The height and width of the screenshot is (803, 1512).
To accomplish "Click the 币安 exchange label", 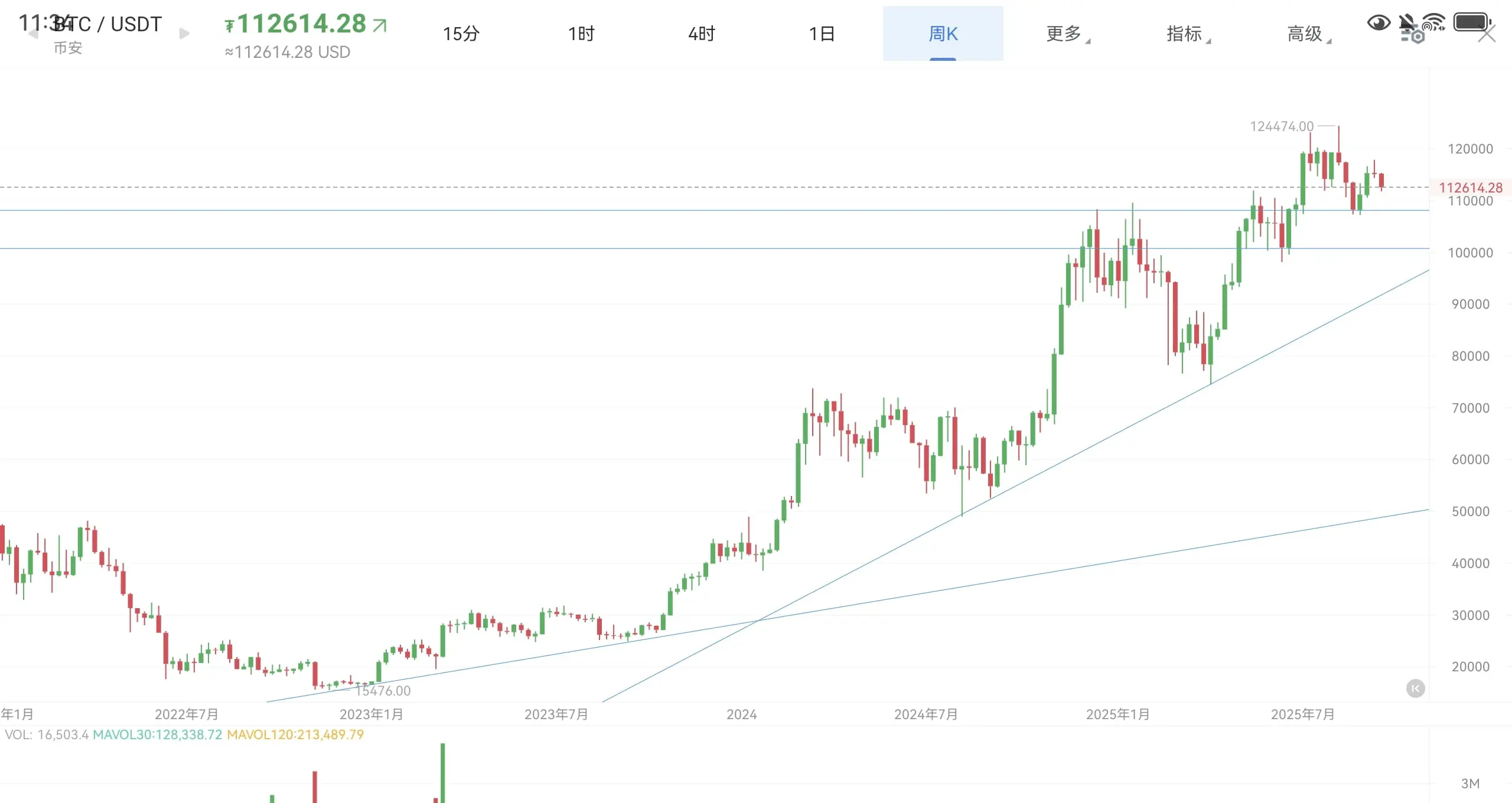I will coord(68,48).
